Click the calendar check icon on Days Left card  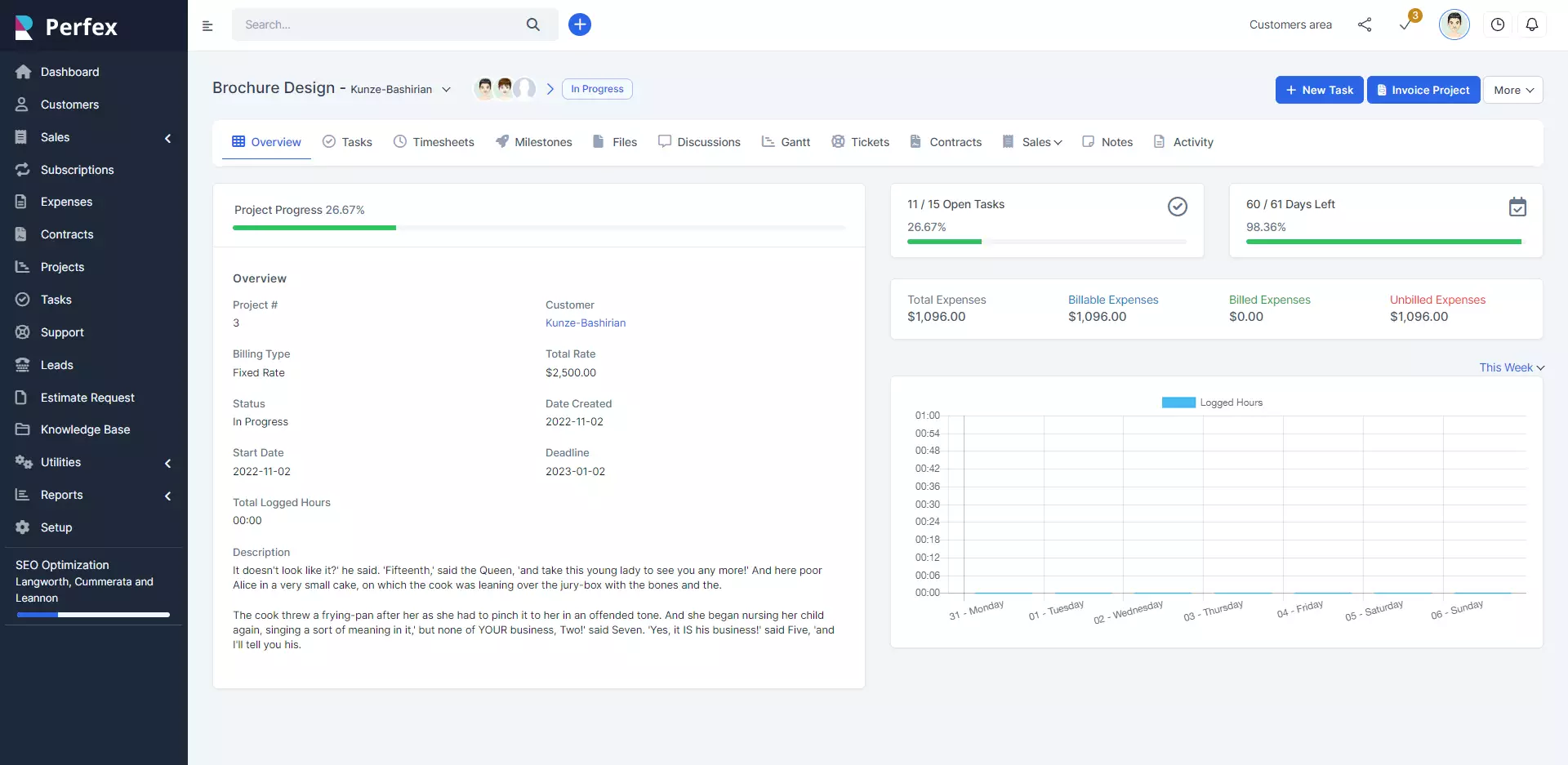click(x=1517, y=207)
